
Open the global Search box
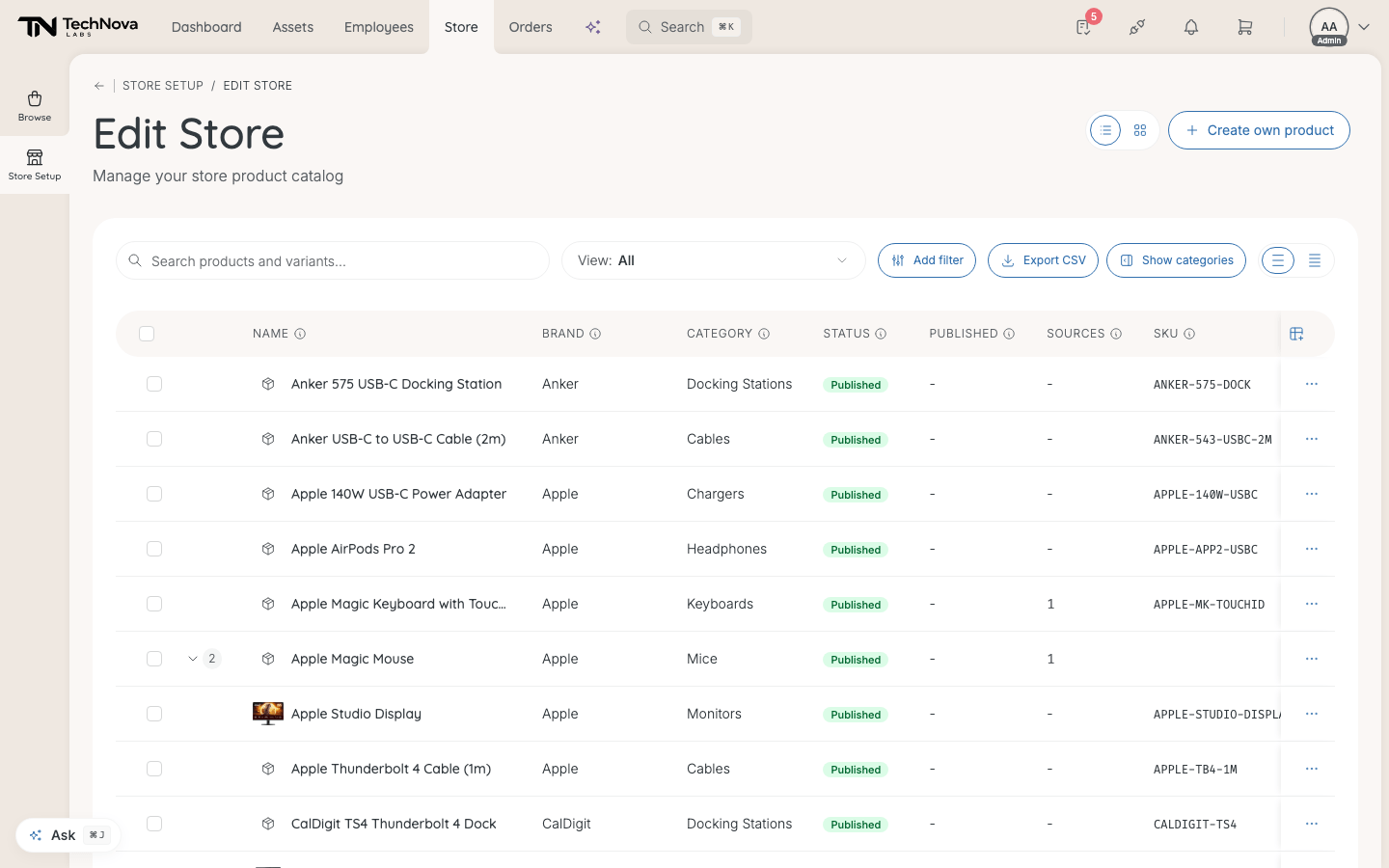689,27
